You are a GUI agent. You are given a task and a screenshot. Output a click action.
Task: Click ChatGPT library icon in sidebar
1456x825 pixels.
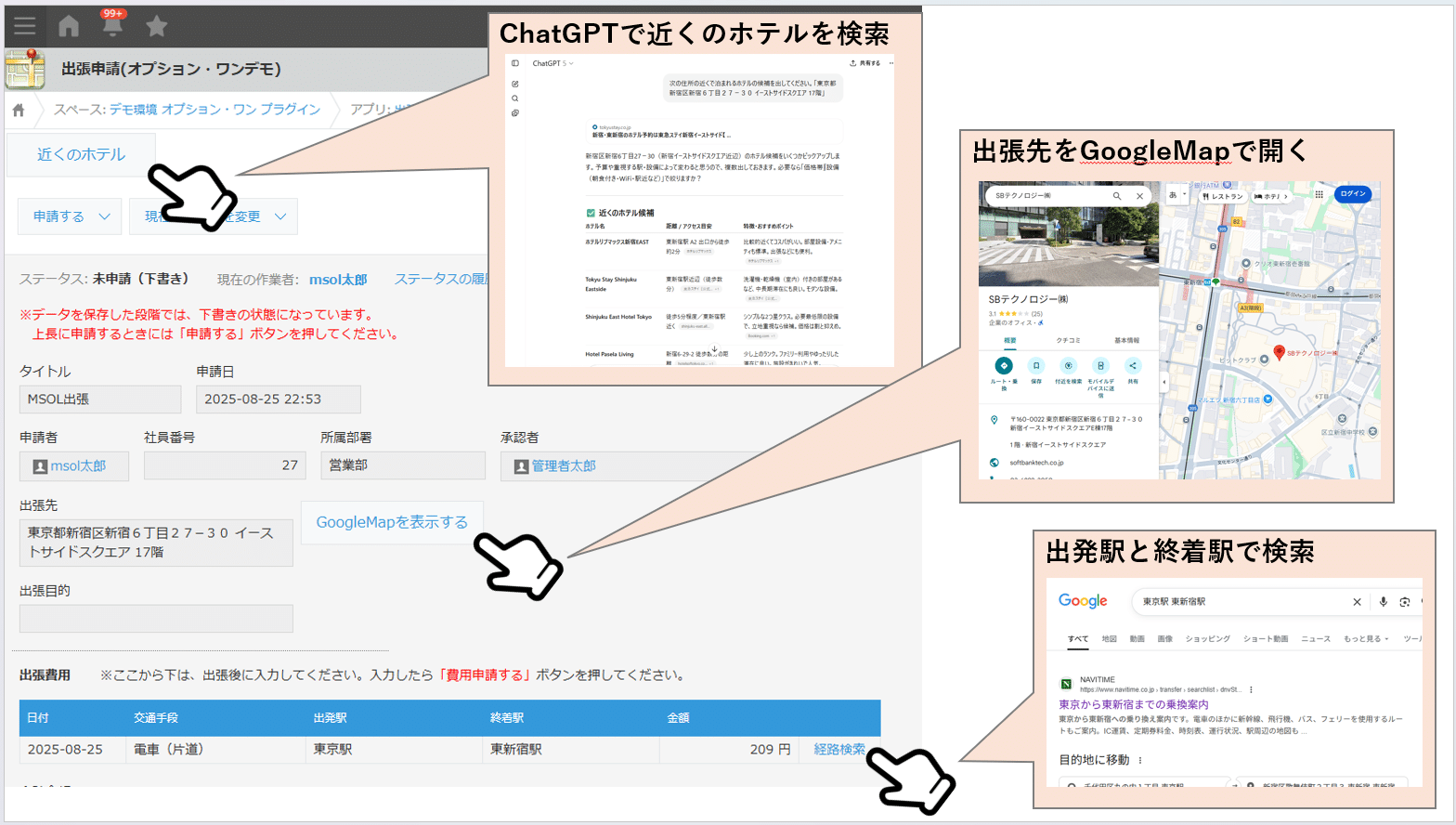pyautogui.click(x=515, y=113)
